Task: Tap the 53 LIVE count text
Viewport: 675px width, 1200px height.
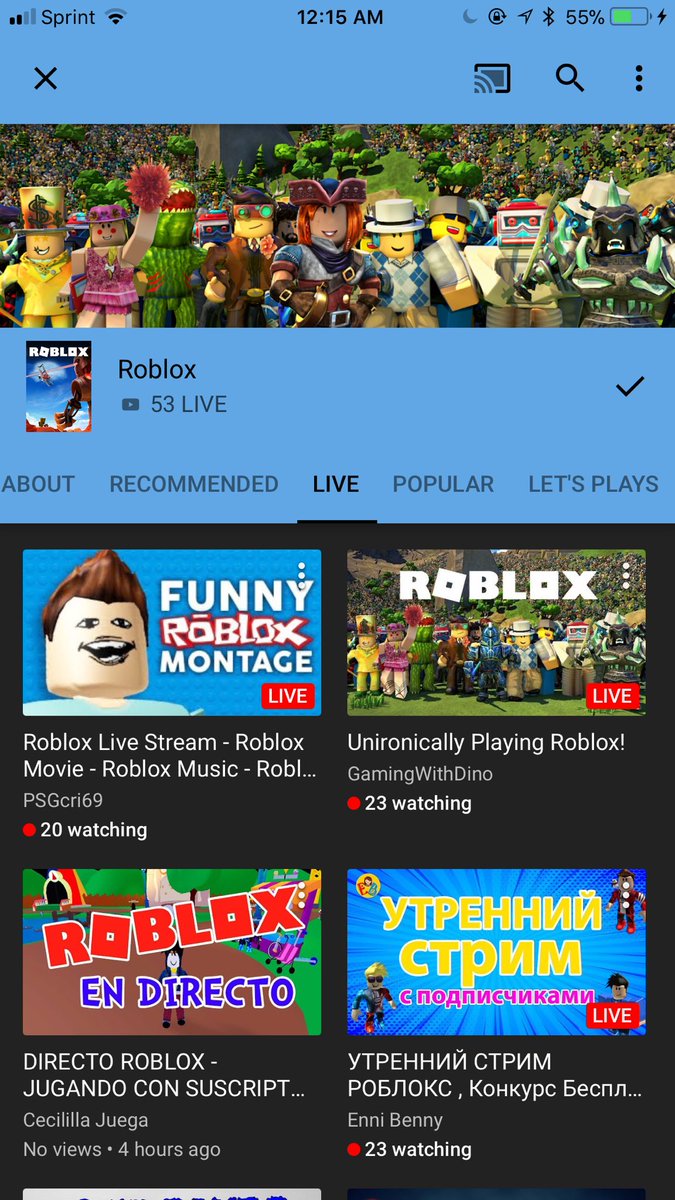Action: click(189, 405)
